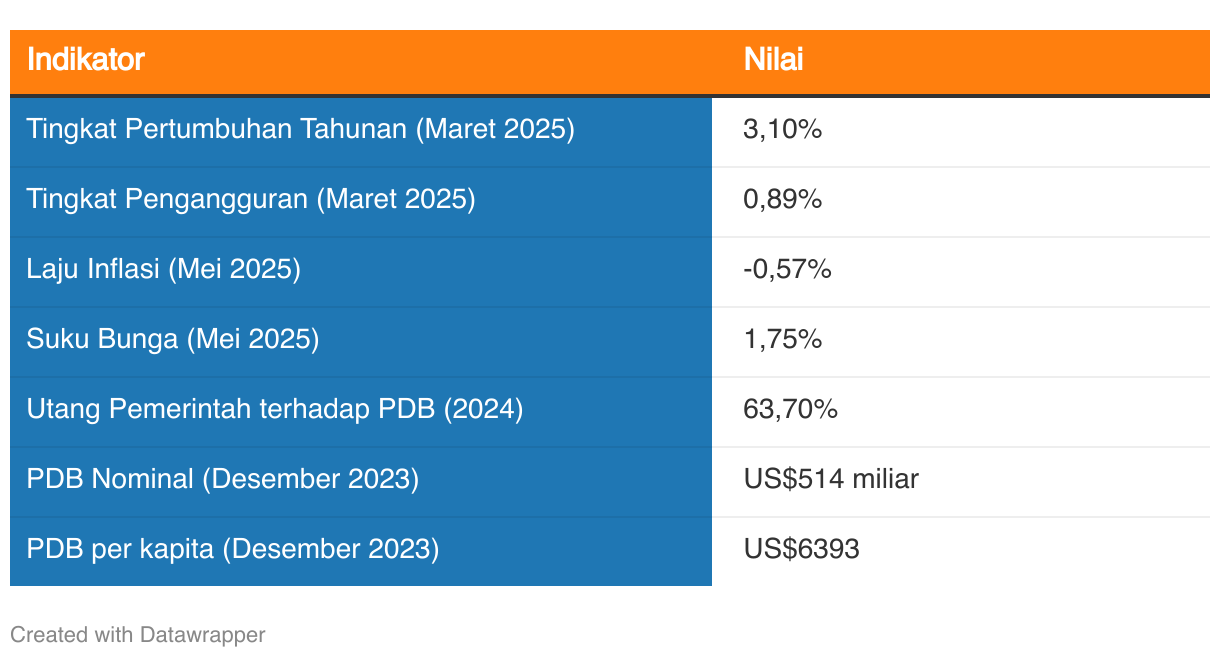Select the -0,57% inflation value
1220x658 pixels.
787,269
